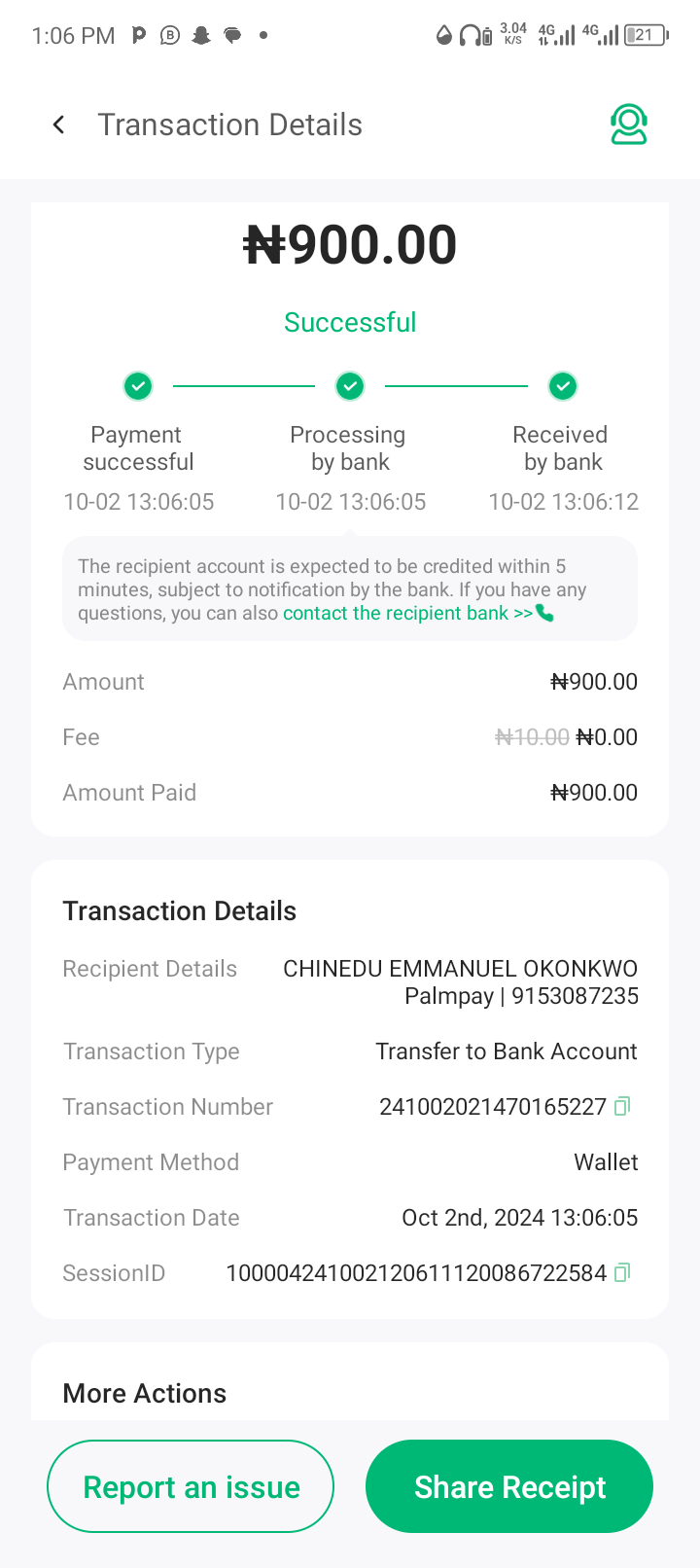The image size is (700, 1568).
Task: Tap the progress line after Payment successful
Action: 244,386
